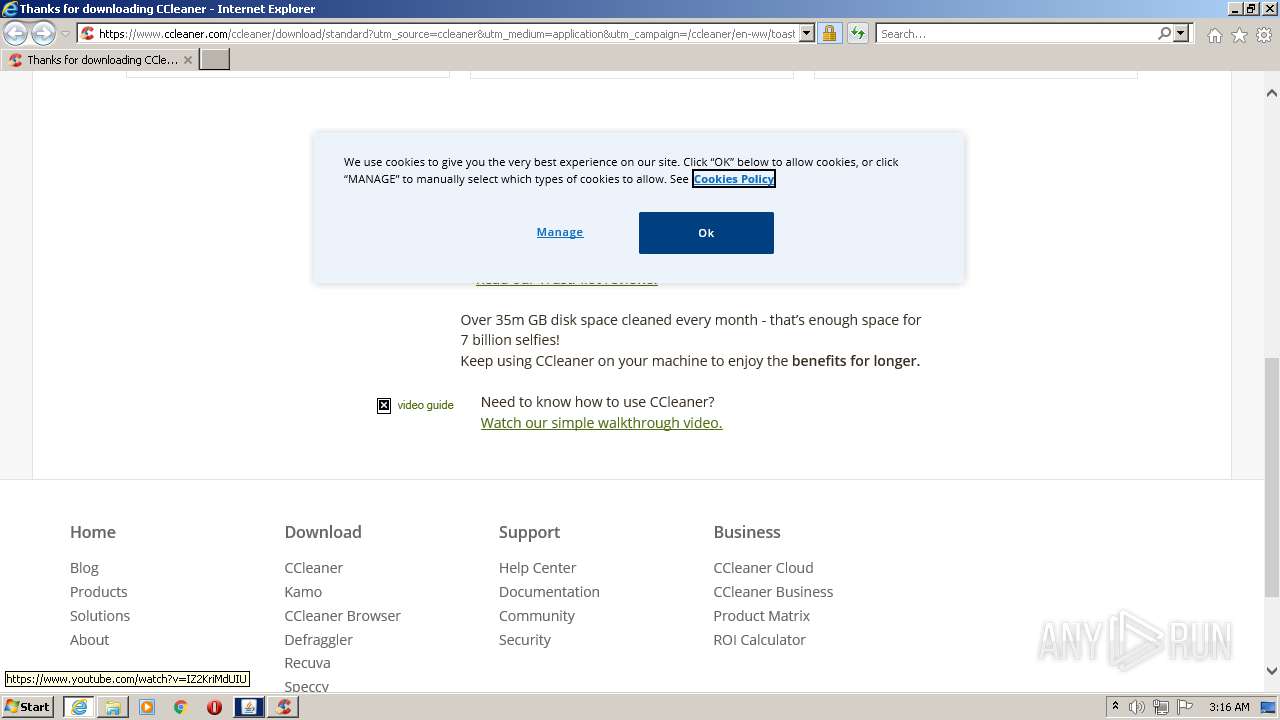Open the Recuva footer link

307,663
